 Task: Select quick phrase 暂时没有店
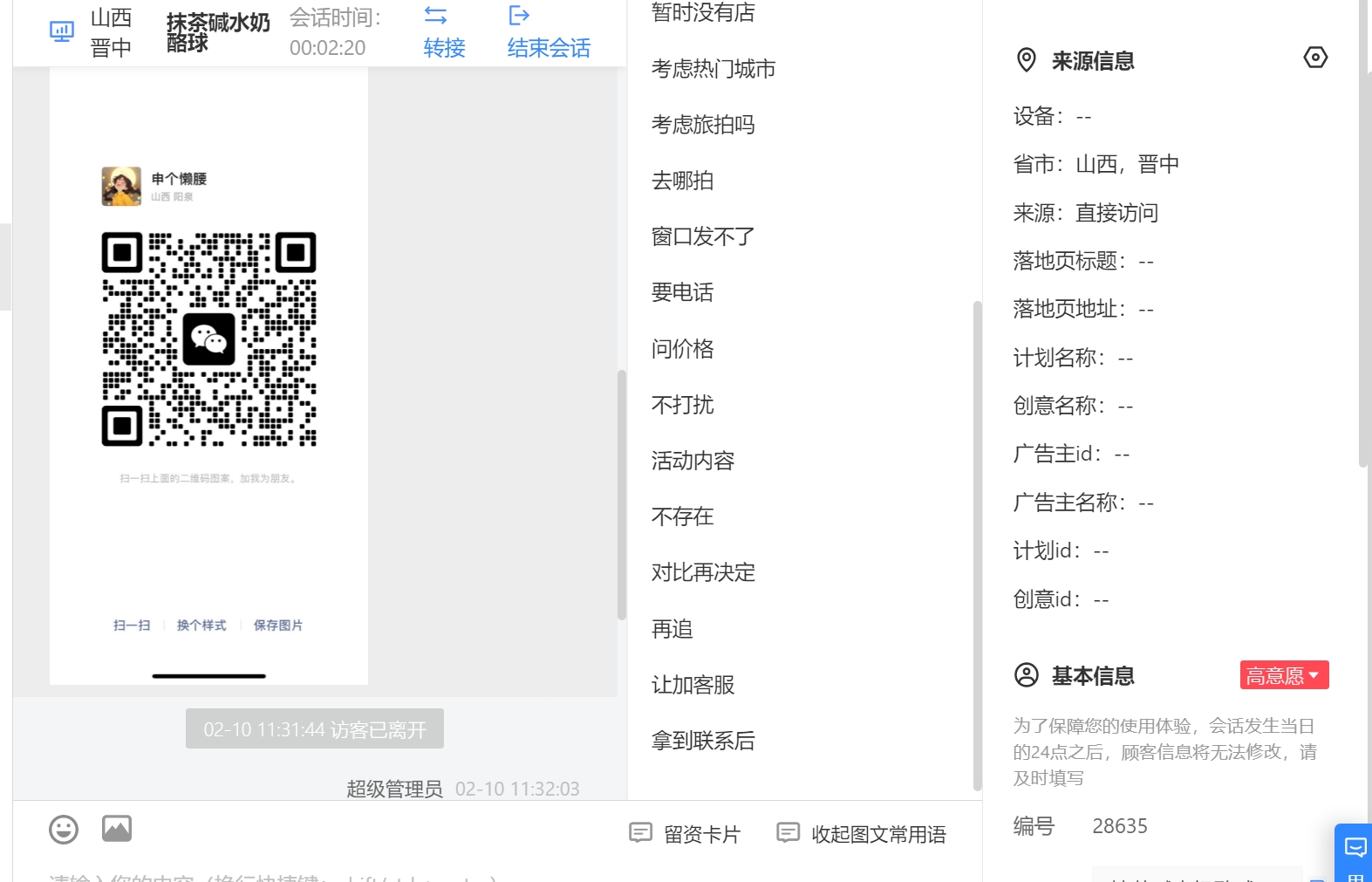point(703,12)
